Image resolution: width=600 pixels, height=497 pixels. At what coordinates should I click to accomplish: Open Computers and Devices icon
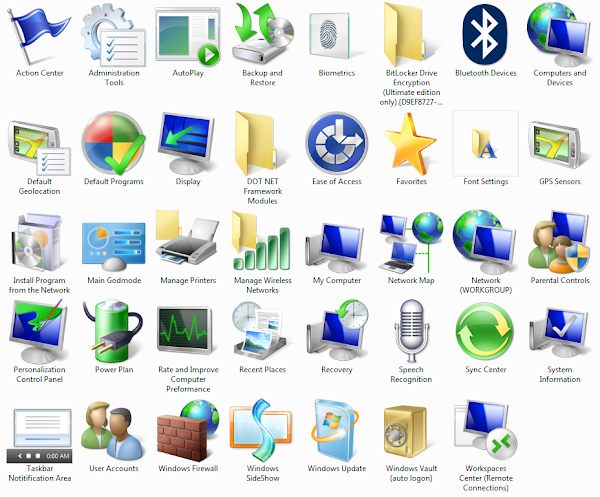coord(559,34)
